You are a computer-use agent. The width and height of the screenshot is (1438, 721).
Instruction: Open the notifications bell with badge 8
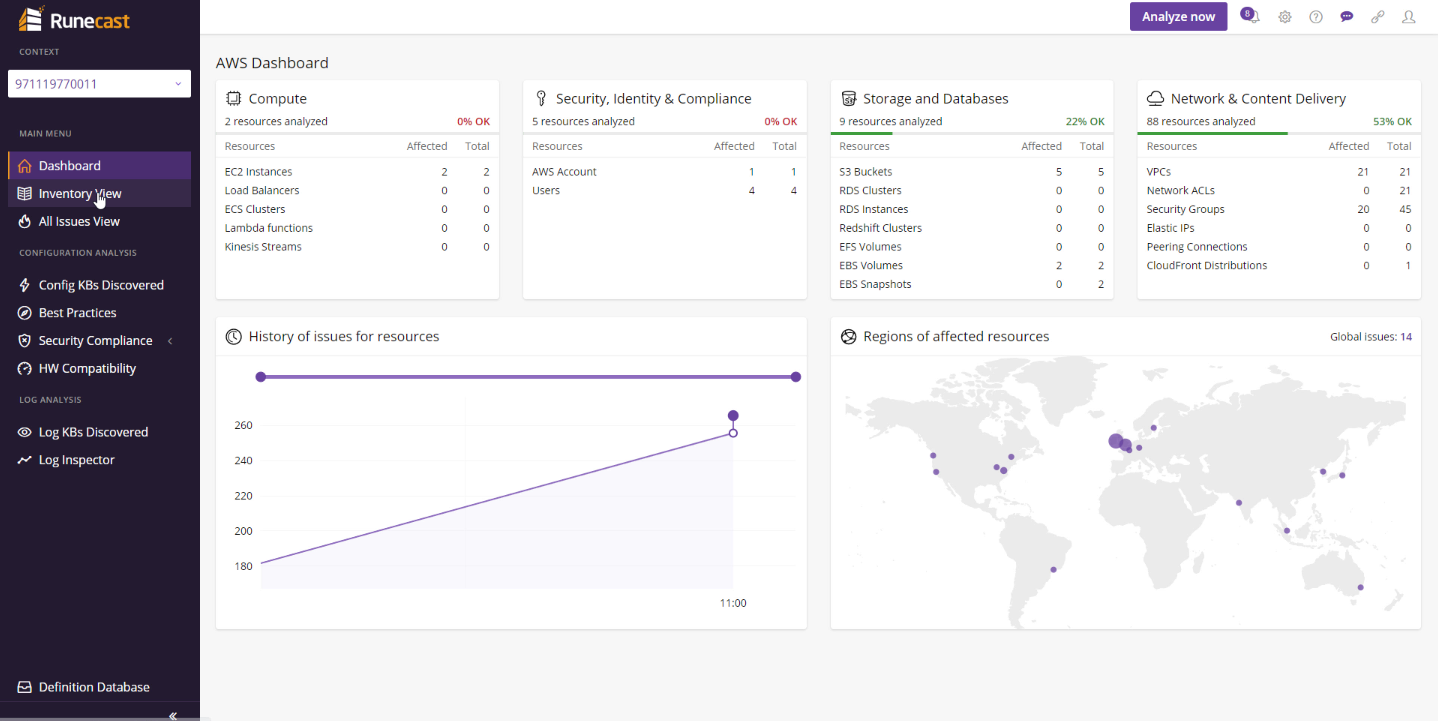click(x=1250, y=16)
